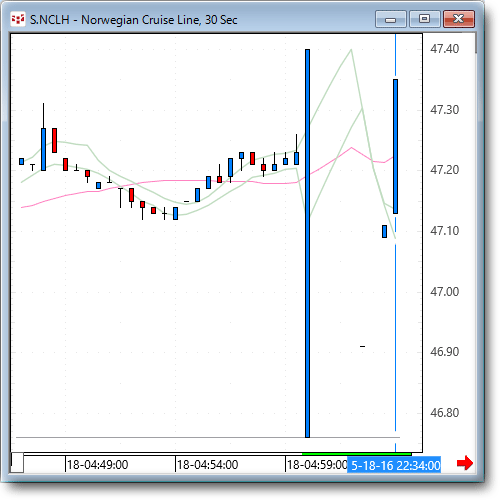Image resolution: width=502 pixels, height=500 pixels.
Task: Click the small white box beside the time axis
Action: (17, 463)
